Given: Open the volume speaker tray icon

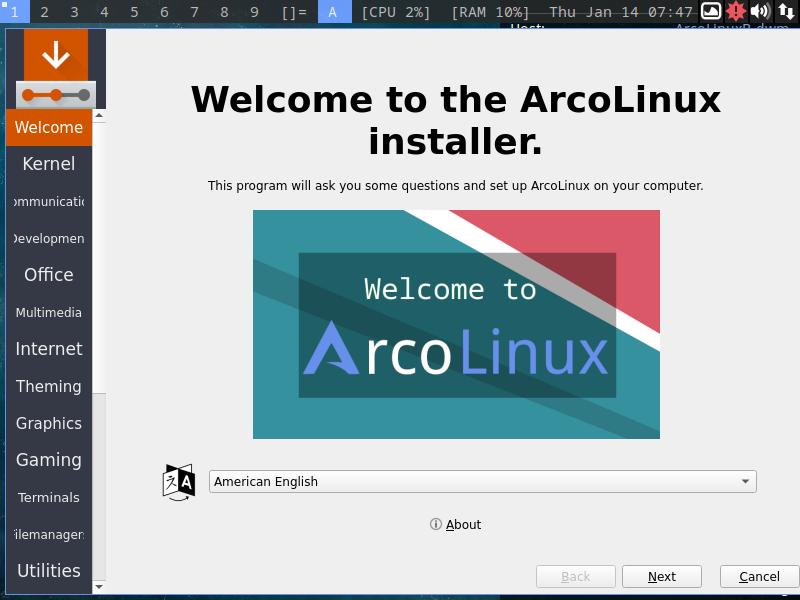Looking at the screenshot, I should (x=760, y=11).
